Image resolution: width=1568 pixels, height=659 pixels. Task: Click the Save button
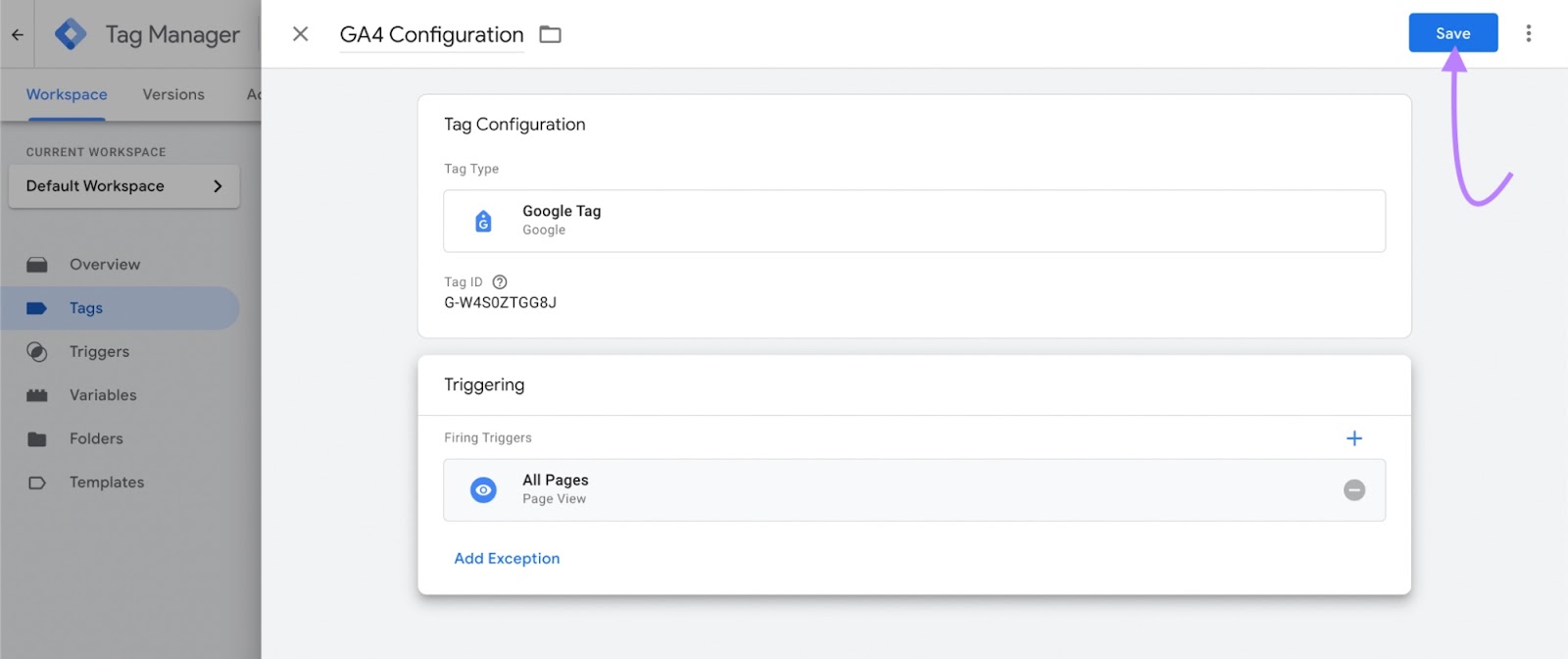click(1452, 33)
